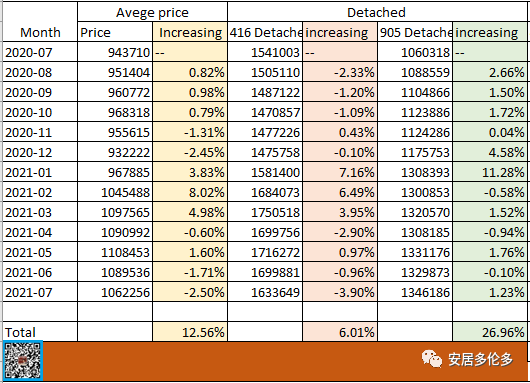Select the 2021-01 month cell
The width and height of the screenshot is (530, 383).
pyautogui.click(x=40, y=172)
